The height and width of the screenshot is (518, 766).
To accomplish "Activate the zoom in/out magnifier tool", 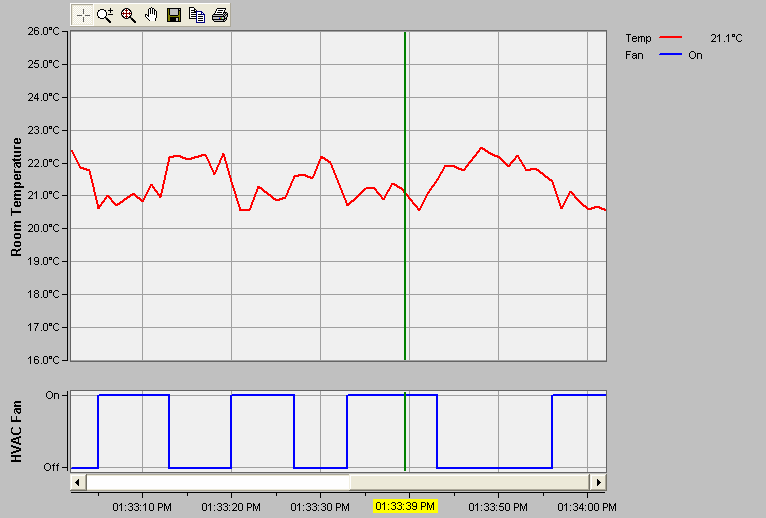I will point(105,15).
